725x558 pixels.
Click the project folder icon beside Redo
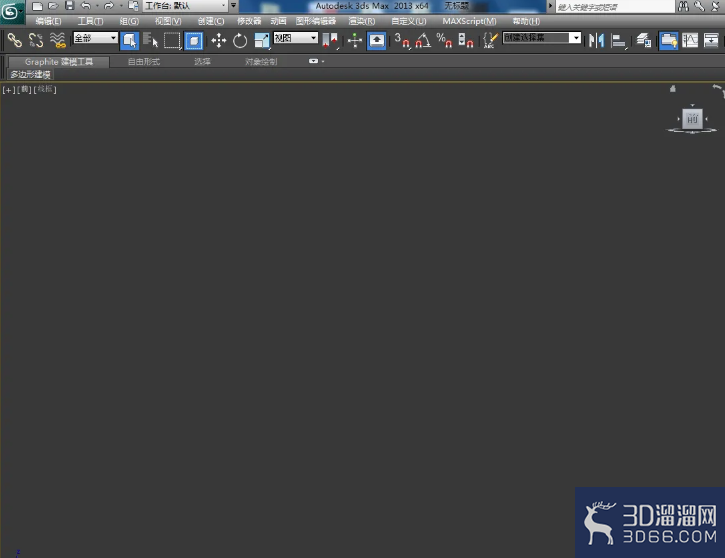(133, 6)
